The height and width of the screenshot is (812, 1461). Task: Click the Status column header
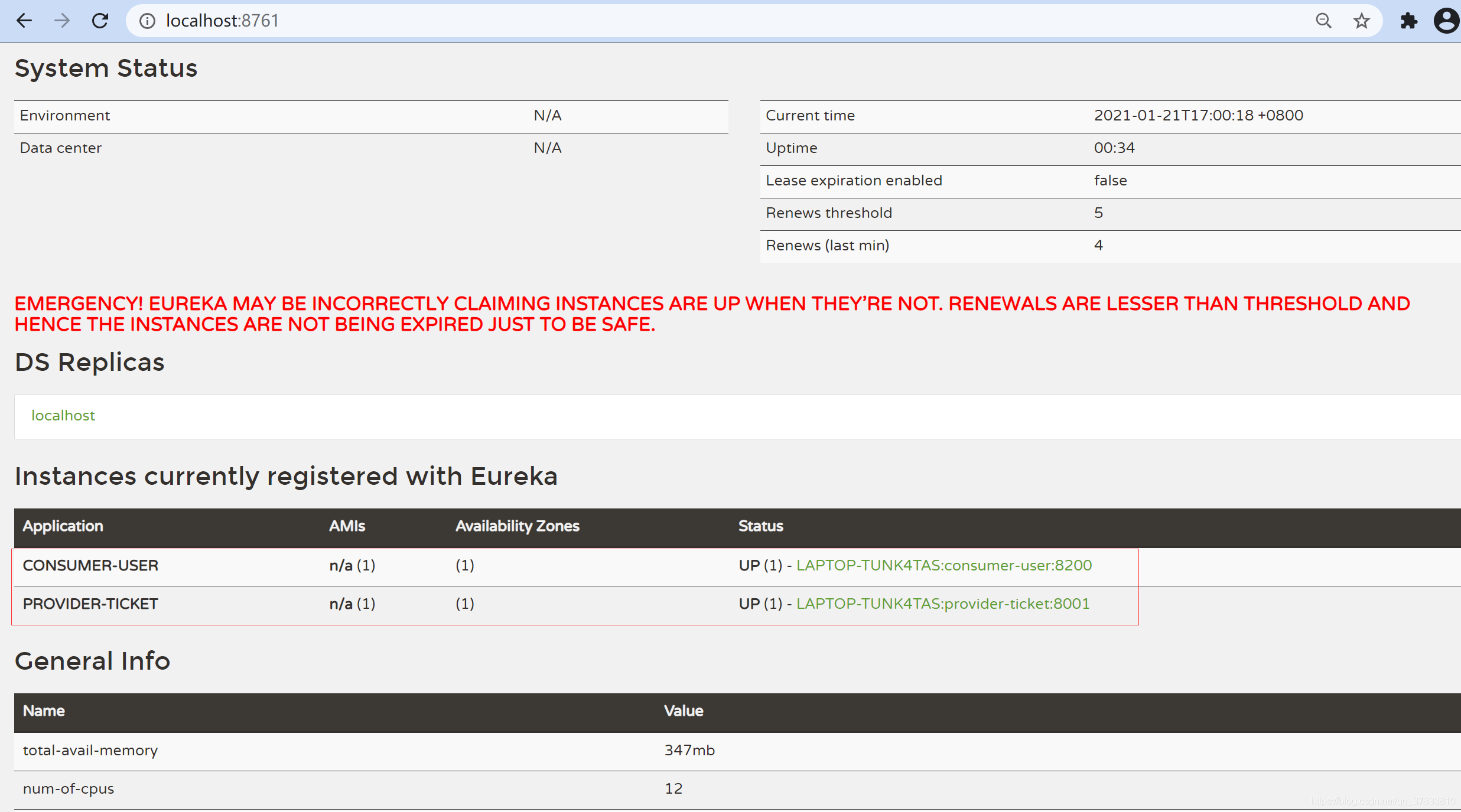tap(760, 526)
